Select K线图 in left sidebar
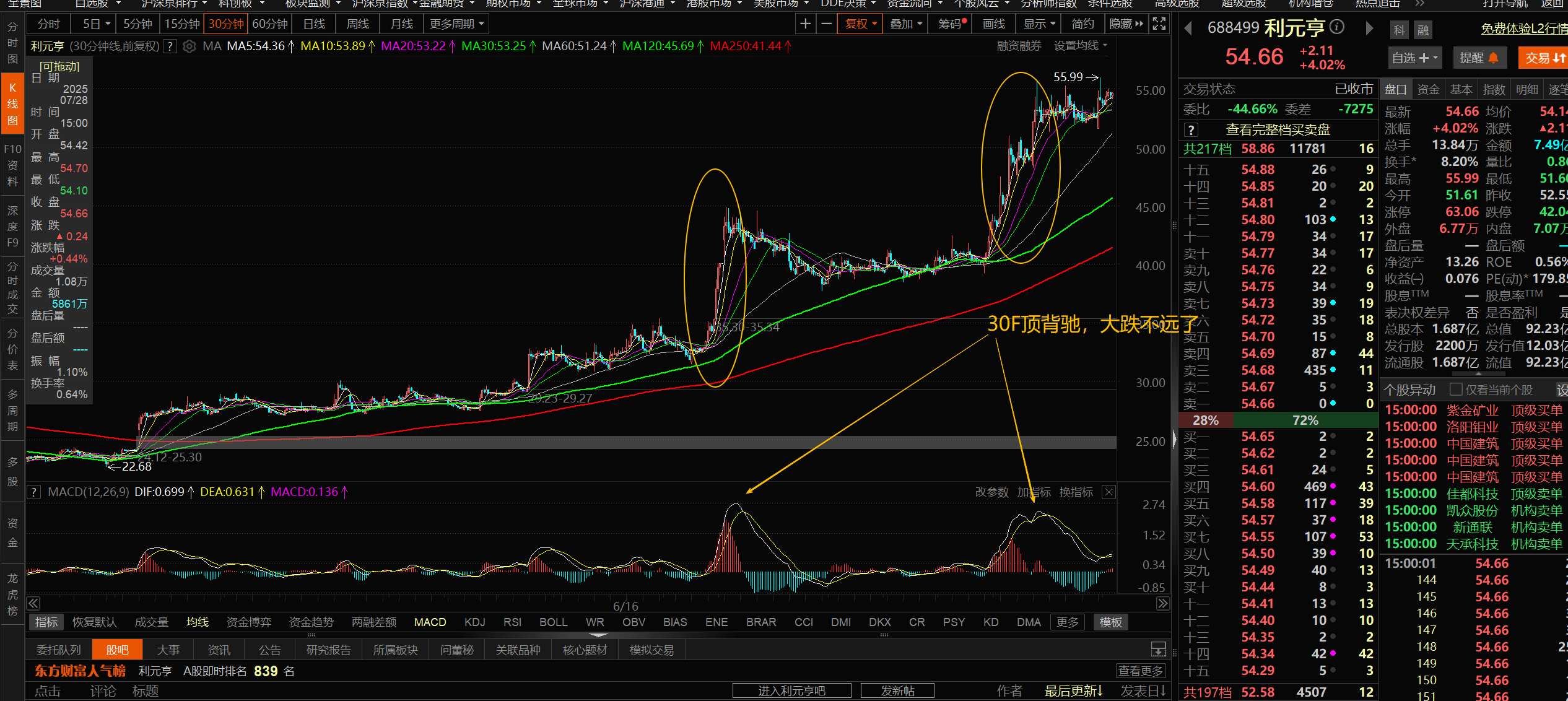The width and height of the screenshot is (1568, 701). tap(12, 103)
